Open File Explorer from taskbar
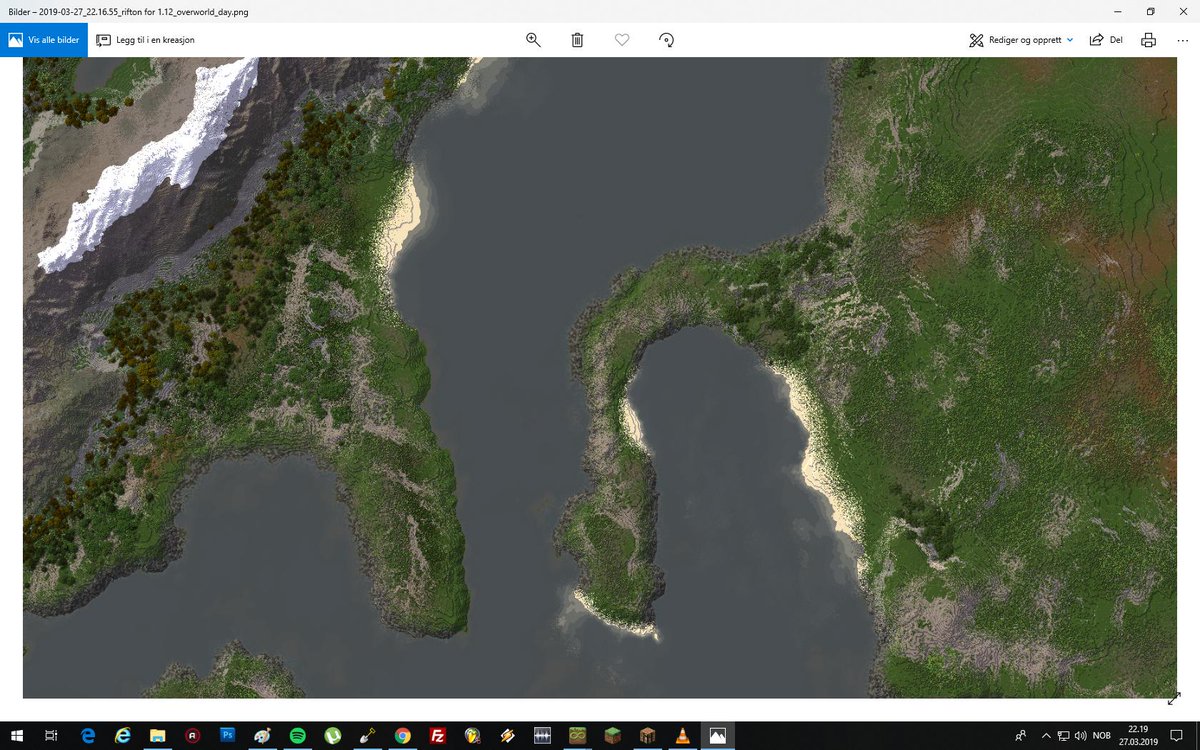Screen dimensions: 1200x750 click(x=158, y=736)
